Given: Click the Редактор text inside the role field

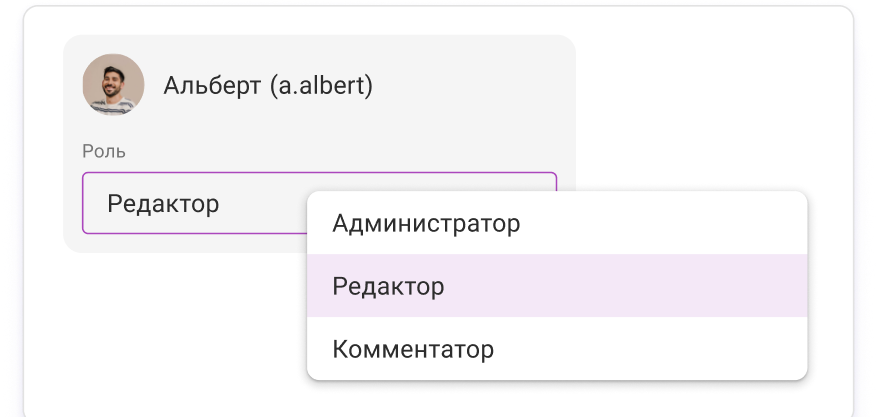Looking at the screenshot, I should coord(163,204).
